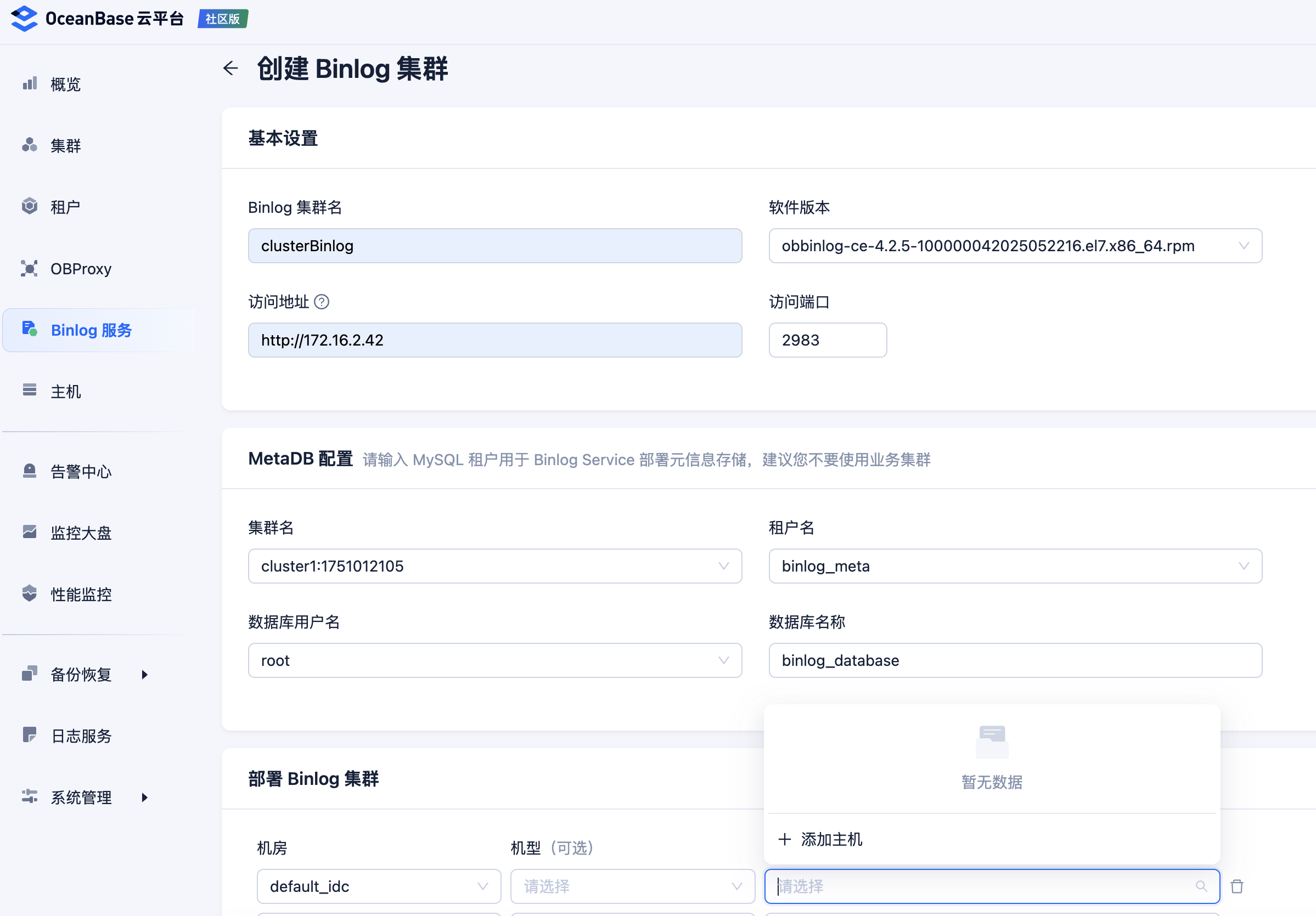Viewport: 1316px width, 916px height.
Task: Click the 数据库名称 binlog_database input
Action: pos(1015,660)
